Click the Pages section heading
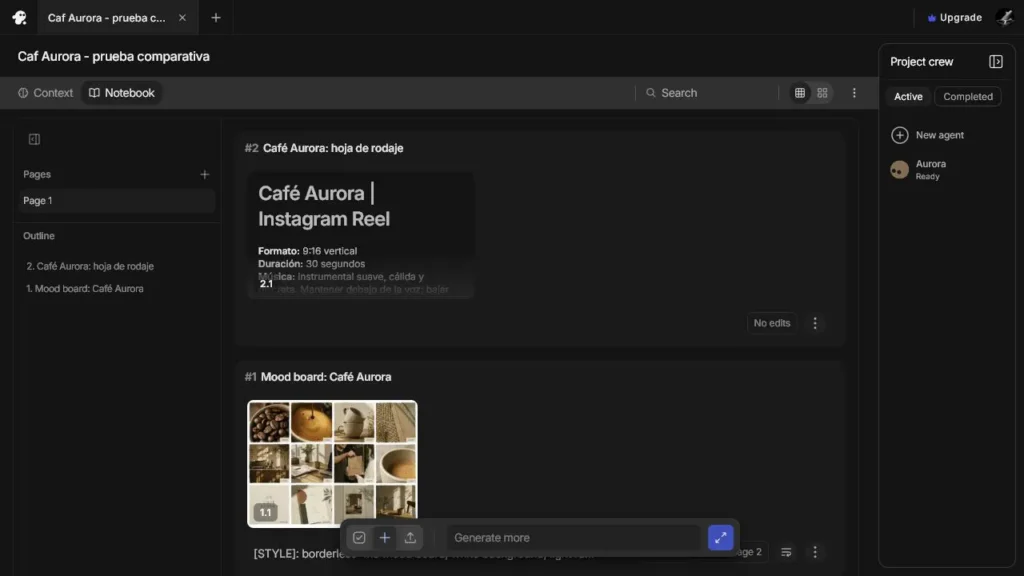Screen dimensions: 1024x576 pyautogui.click(x=37, y=174)
